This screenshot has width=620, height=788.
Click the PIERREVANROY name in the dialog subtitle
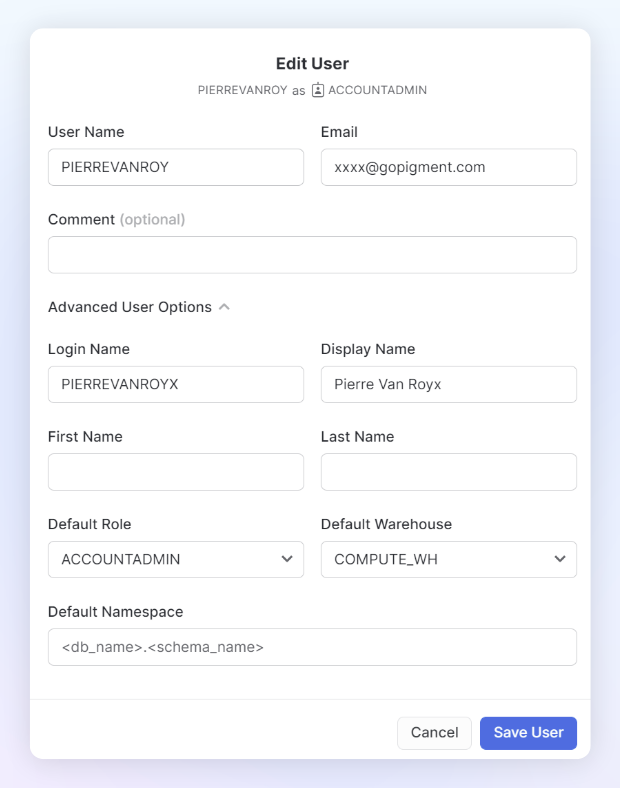click(x=242, y=90)
